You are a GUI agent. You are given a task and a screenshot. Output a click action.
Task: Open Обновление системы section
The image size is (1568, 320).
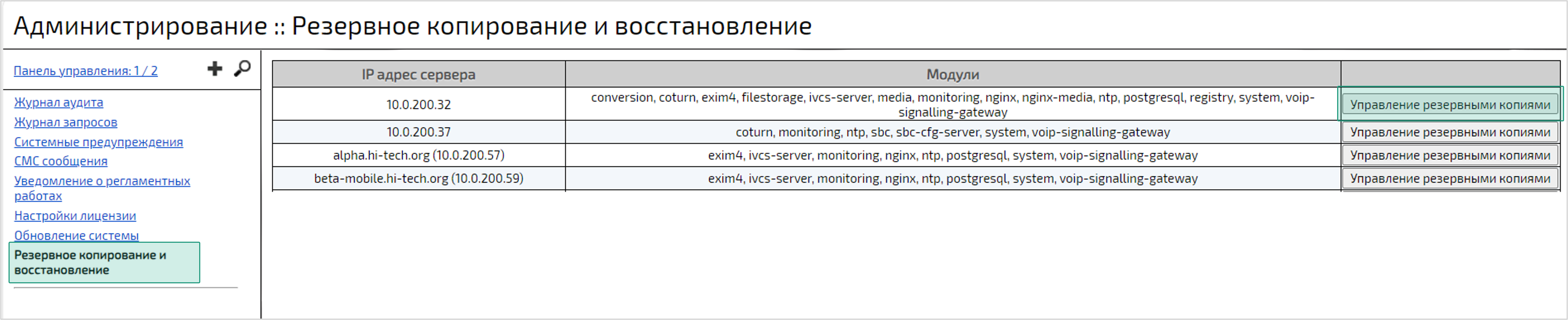pos(77,235)
